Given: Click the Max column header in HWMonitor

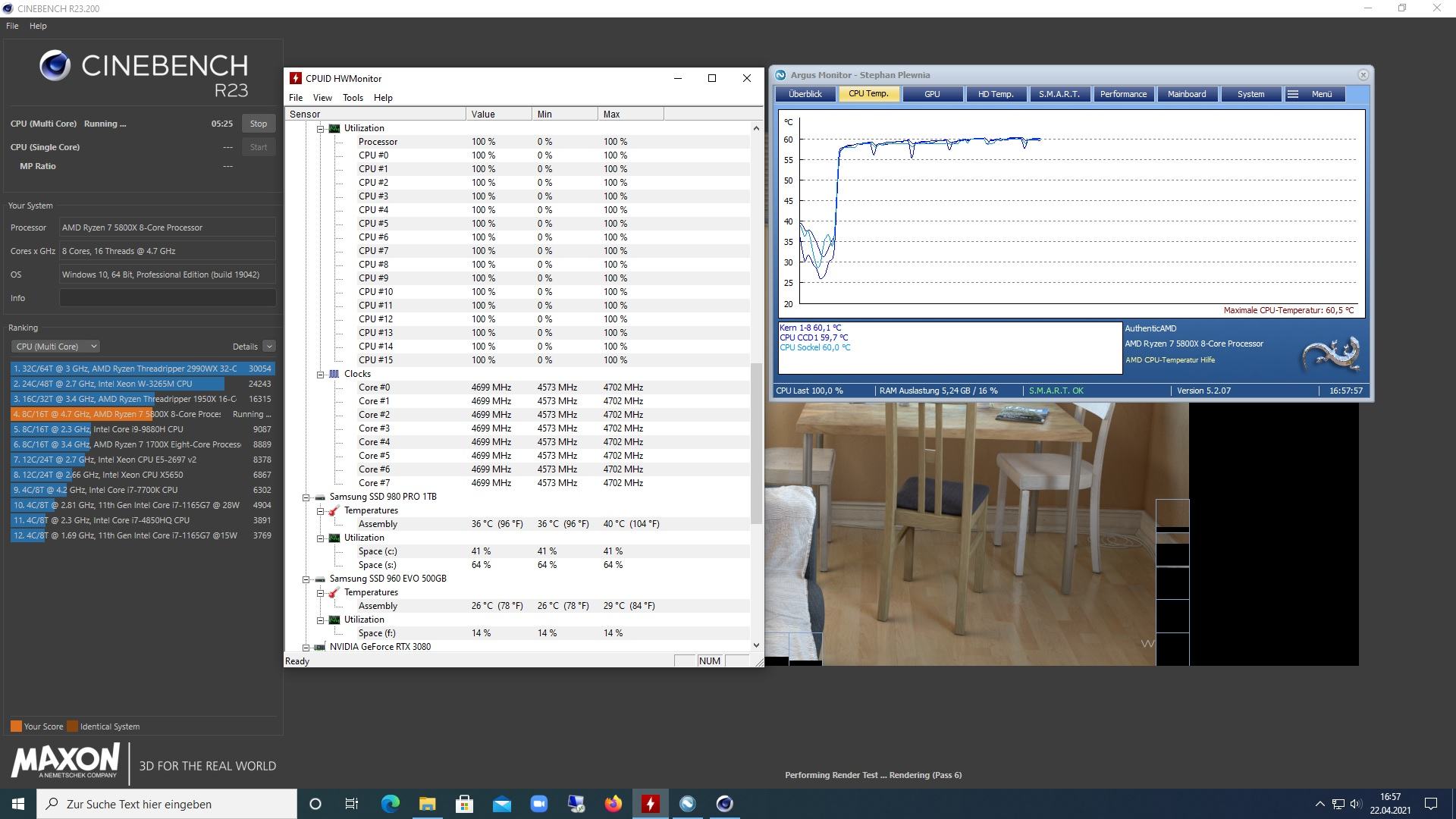Looking at the screenshot, I should click(631, 115).
